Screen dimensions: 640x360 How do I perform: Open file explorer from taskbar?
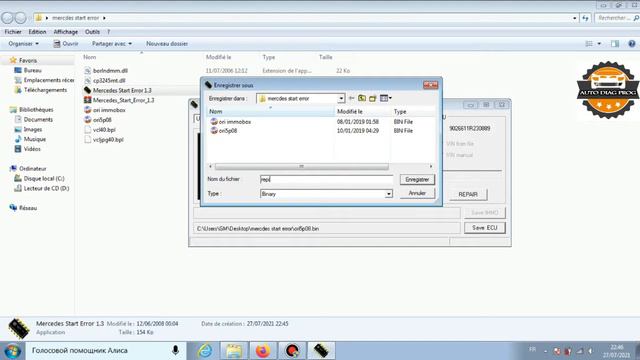pyautogui.click(x=234, y=351)
